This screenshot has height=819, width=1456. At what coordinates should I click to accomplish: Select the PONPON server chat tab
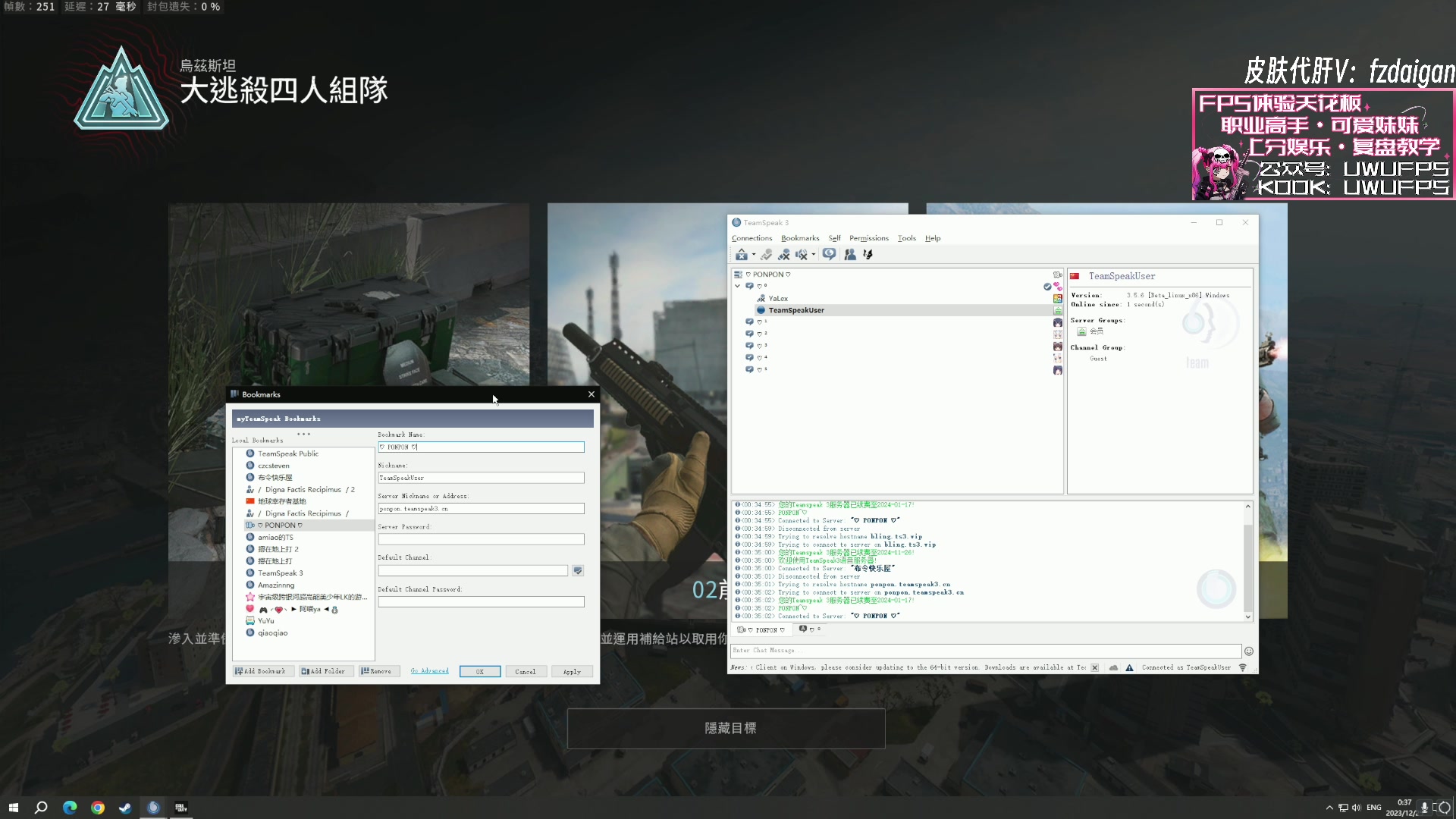click(x=761, y=630)
